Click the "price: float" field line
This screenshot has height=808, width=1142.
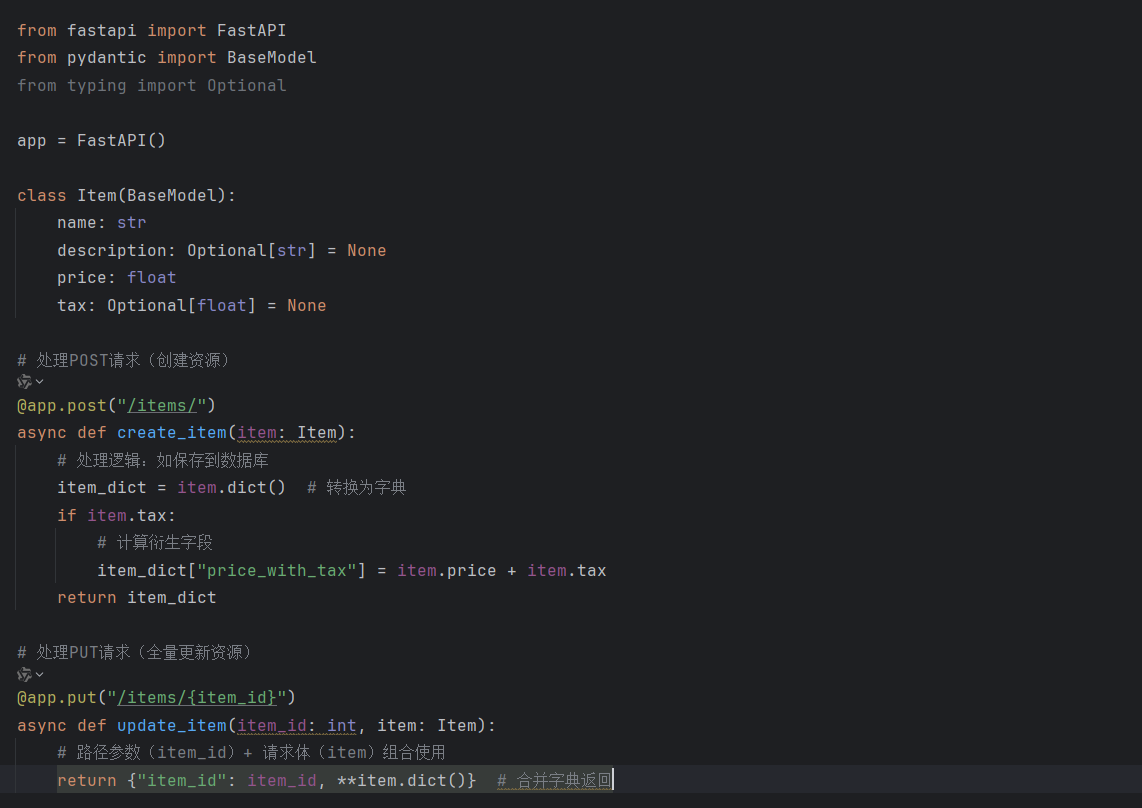pos(117,278)
